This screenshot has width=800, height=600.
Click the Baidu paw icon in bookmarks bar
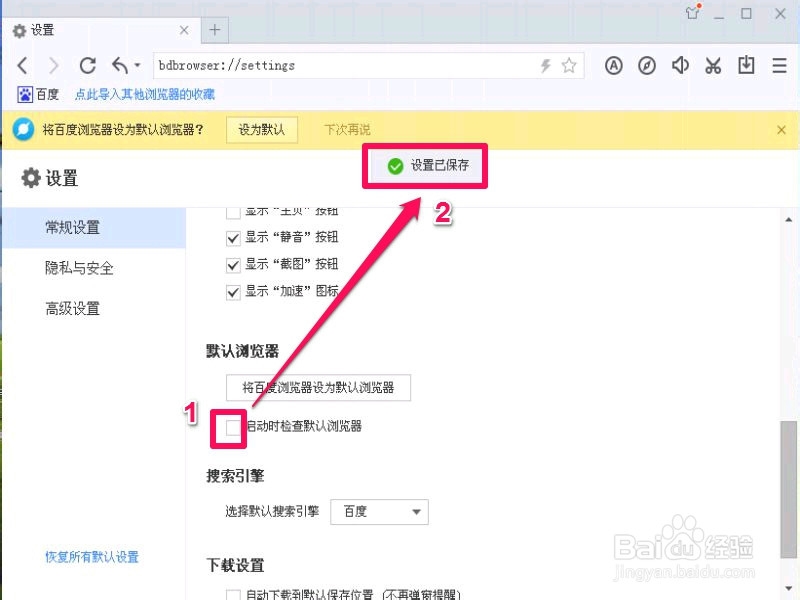pyautogui.click(x=23, y=94)
